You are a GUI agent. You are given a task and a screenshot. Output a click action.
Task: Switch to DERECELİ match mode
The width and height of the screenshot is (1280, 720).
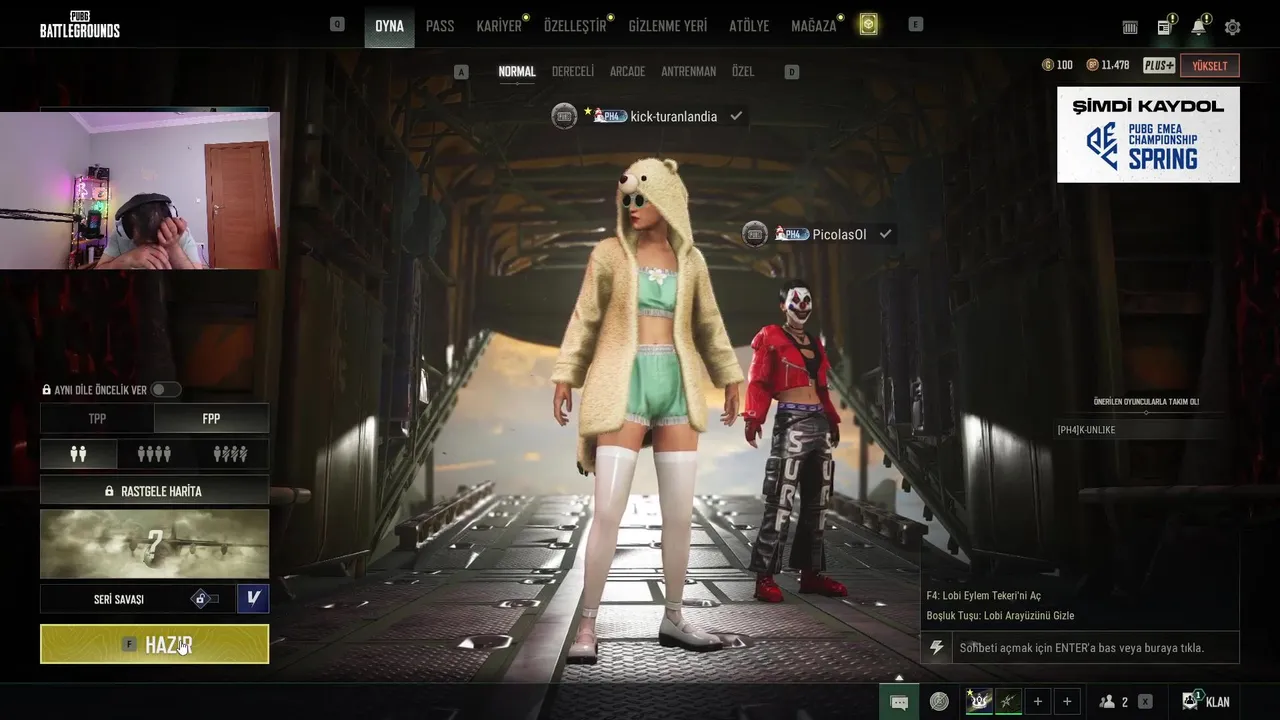coord(573,72)
